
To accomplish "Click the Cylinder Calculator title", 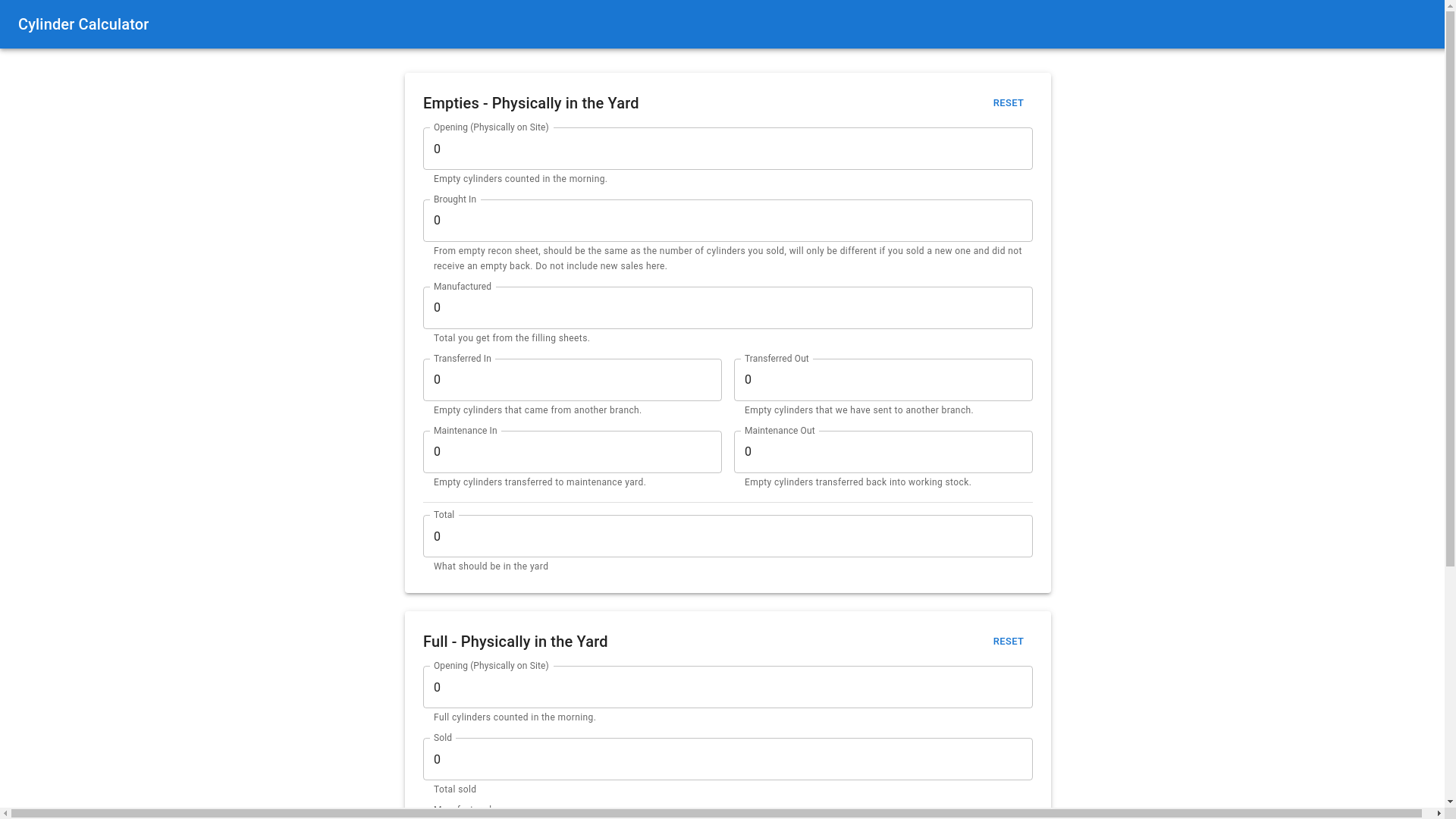I will pos(83,24).
